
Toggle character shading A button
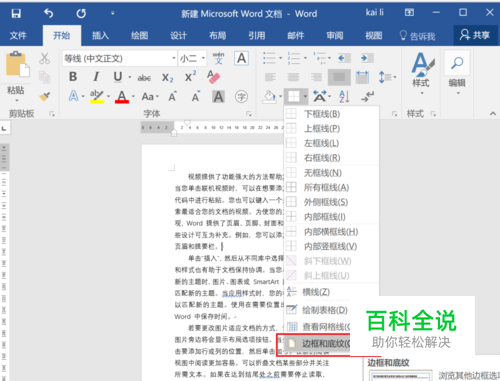coord(218,97)
